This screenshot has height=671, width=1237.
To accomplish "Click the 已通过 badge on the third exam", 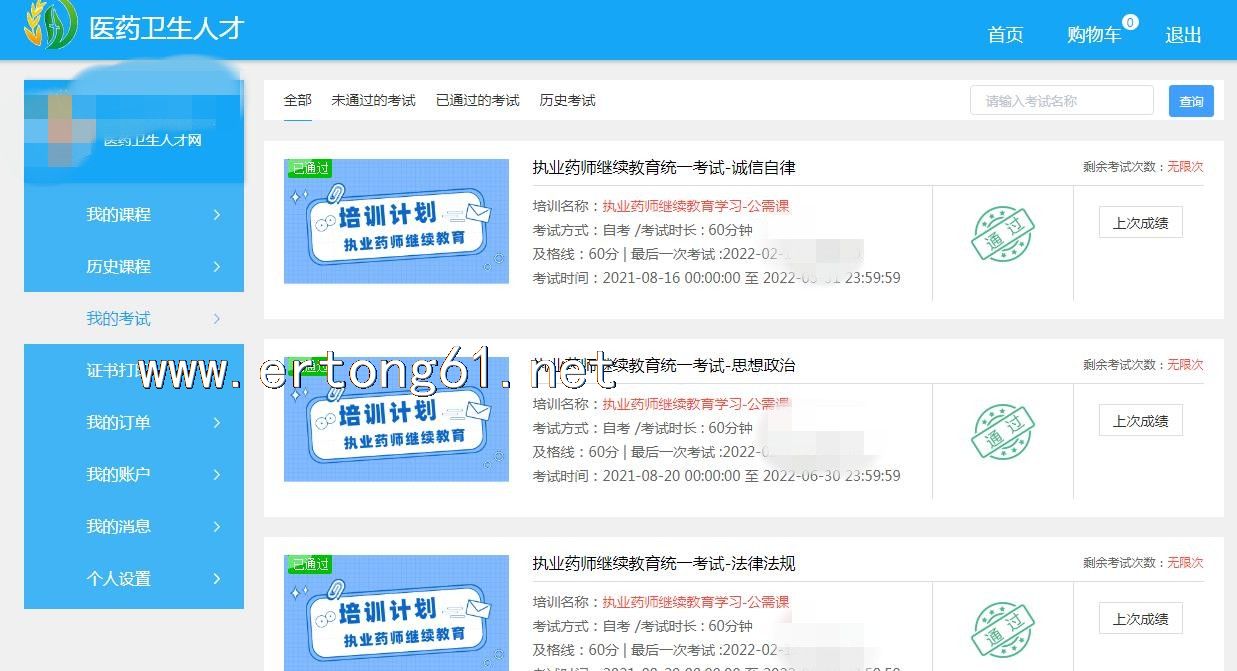I will point(310,564).
